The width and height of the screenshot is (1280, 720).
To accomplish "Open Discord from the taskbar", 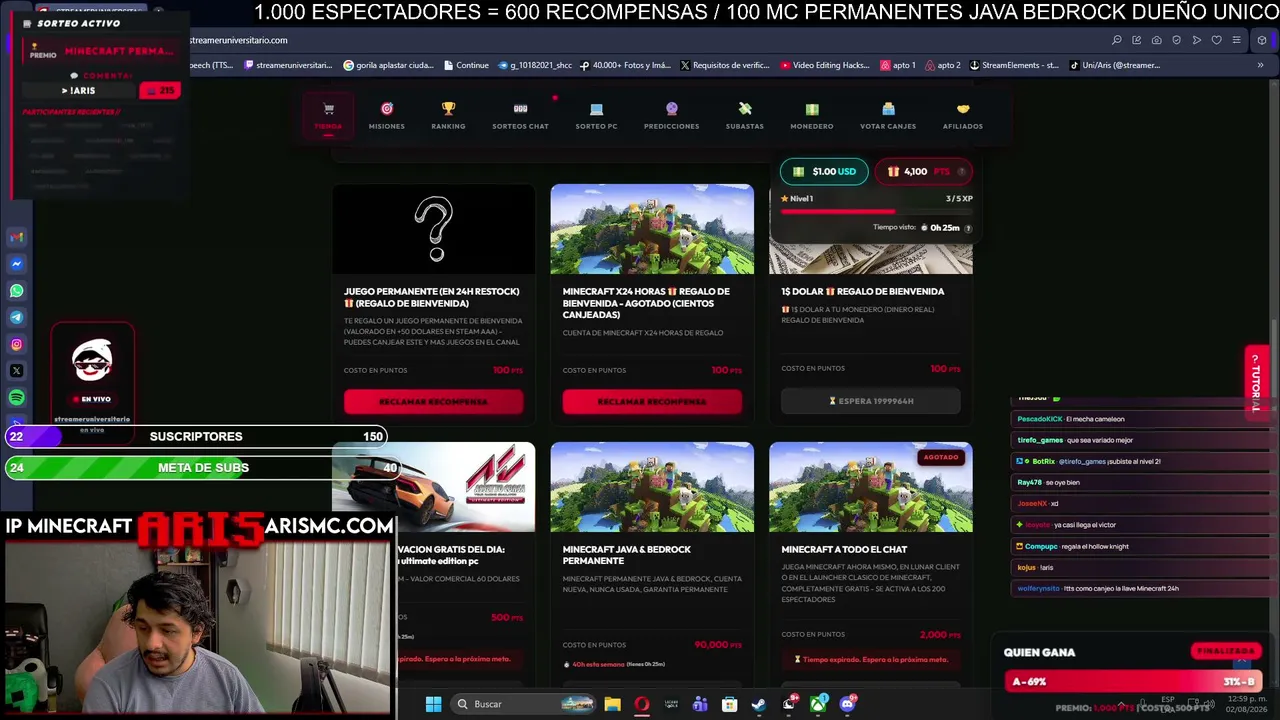I will (848, 704).
